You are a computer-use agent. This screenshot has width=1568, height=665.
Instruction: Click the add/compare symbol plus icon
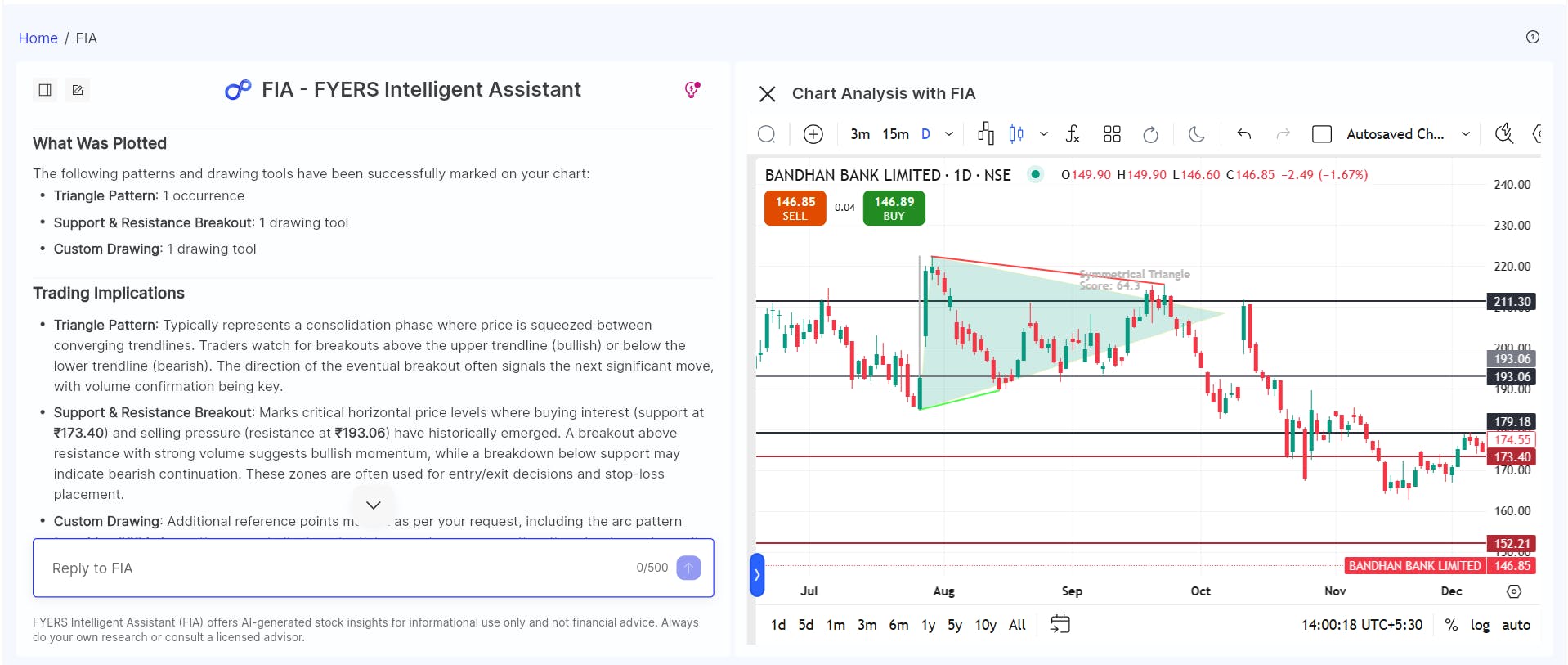[813, 134]
